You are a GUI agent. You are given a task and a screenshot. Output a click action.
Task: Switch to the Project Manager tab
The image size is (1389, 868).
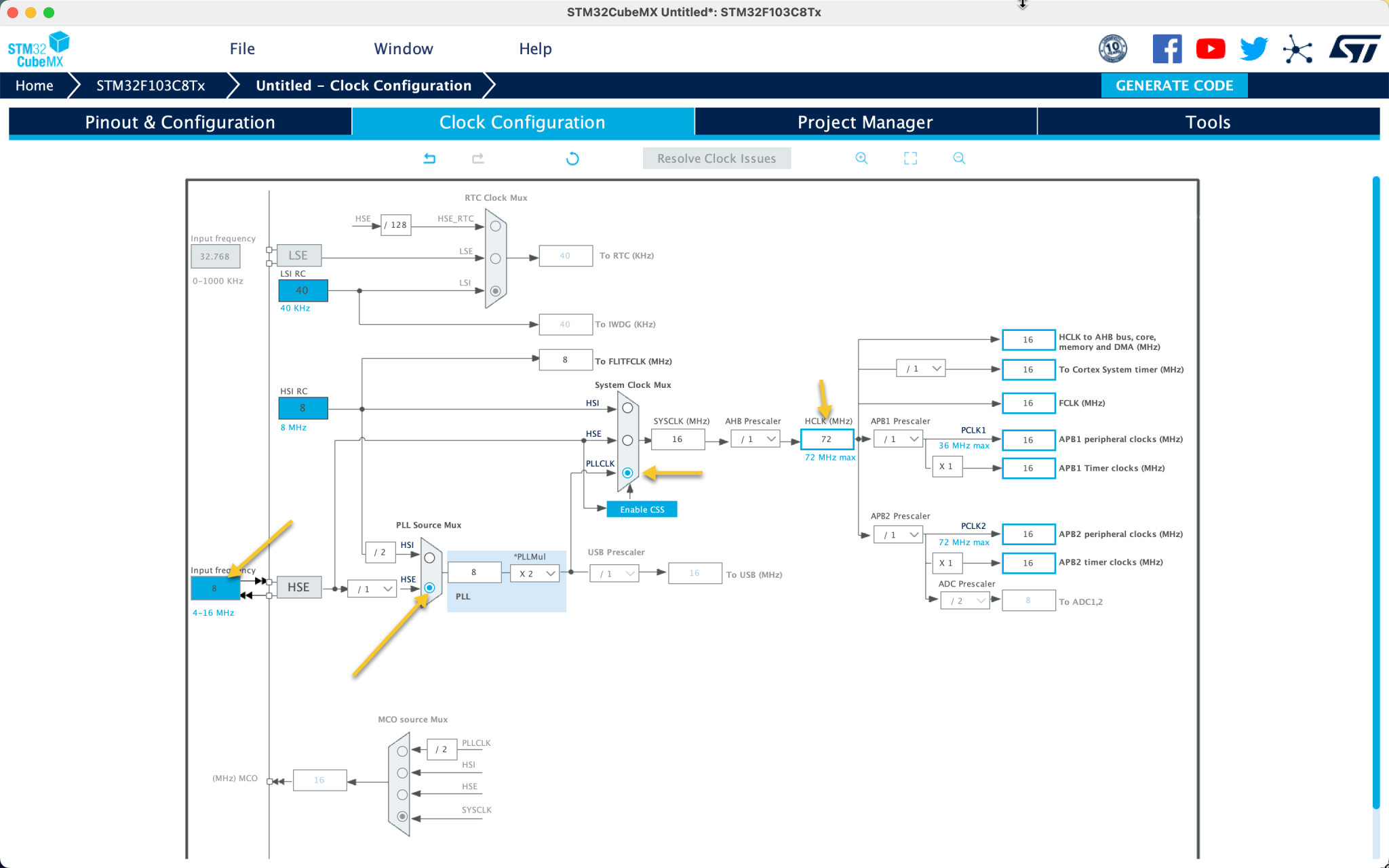pos(865,122)
